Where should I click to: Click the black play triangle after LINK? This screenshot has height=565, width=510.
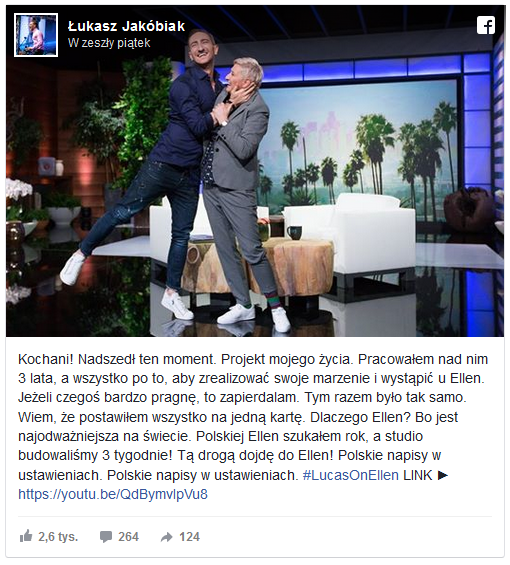click(x=443, y=475)
